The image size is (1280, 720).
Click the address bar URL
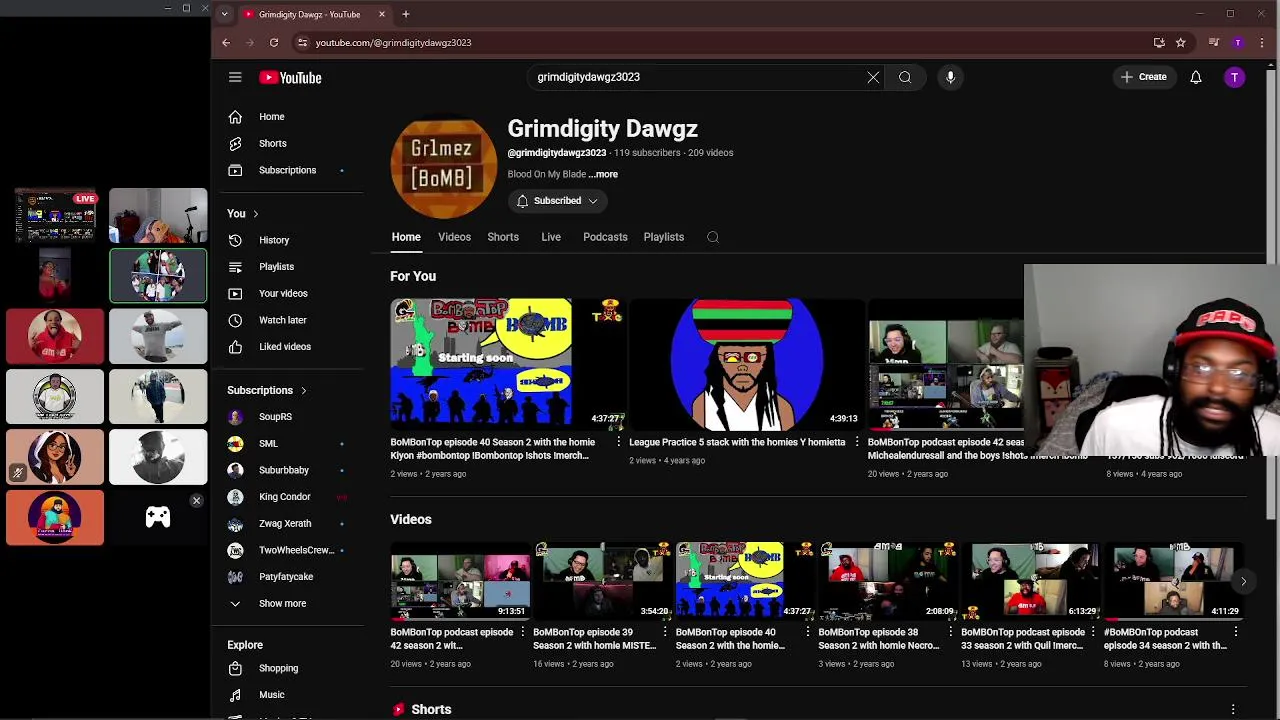coord(393,42)
